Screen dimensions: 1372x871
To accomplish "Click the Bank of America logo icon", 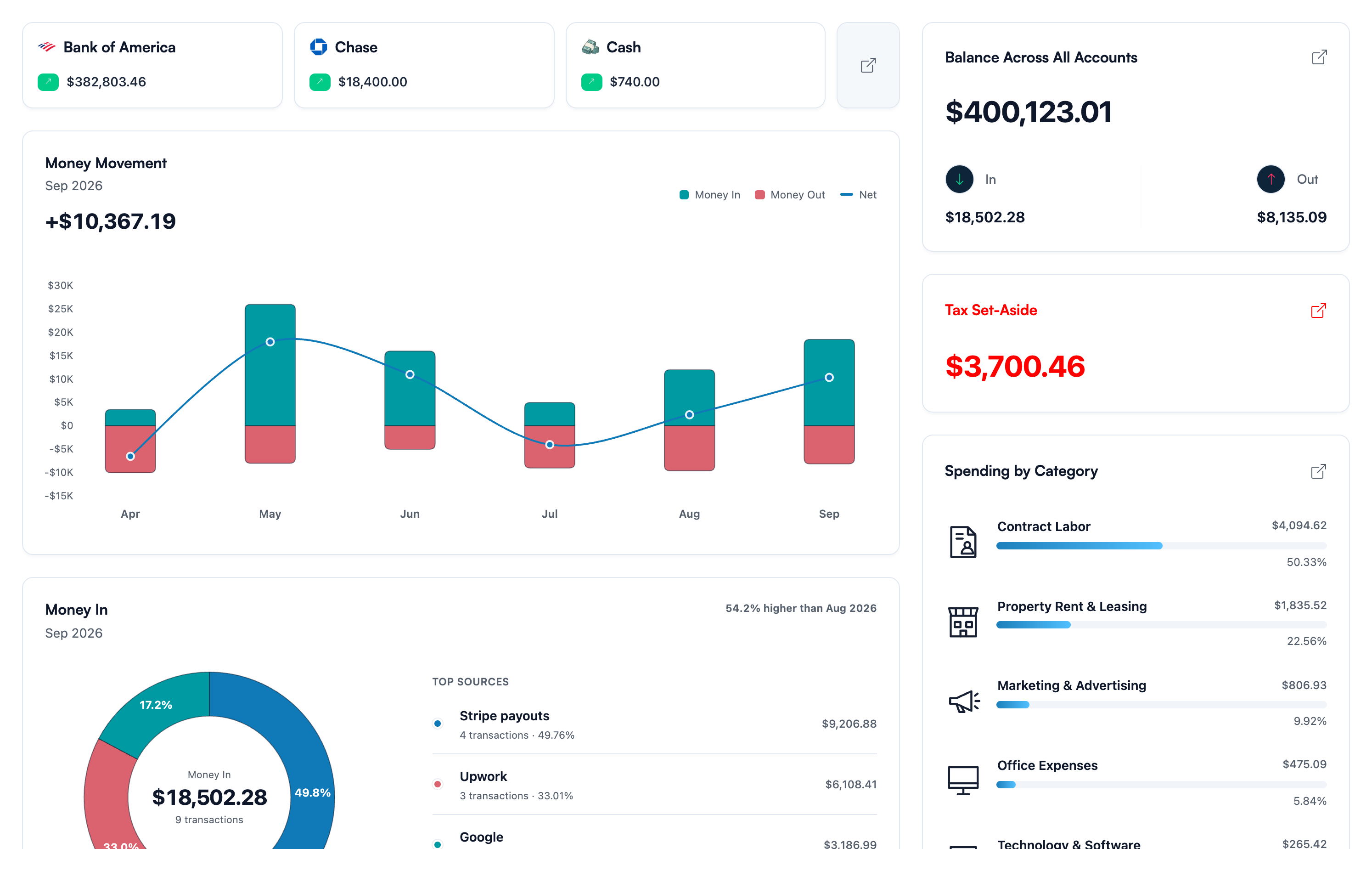I will (x=47, y=47).
